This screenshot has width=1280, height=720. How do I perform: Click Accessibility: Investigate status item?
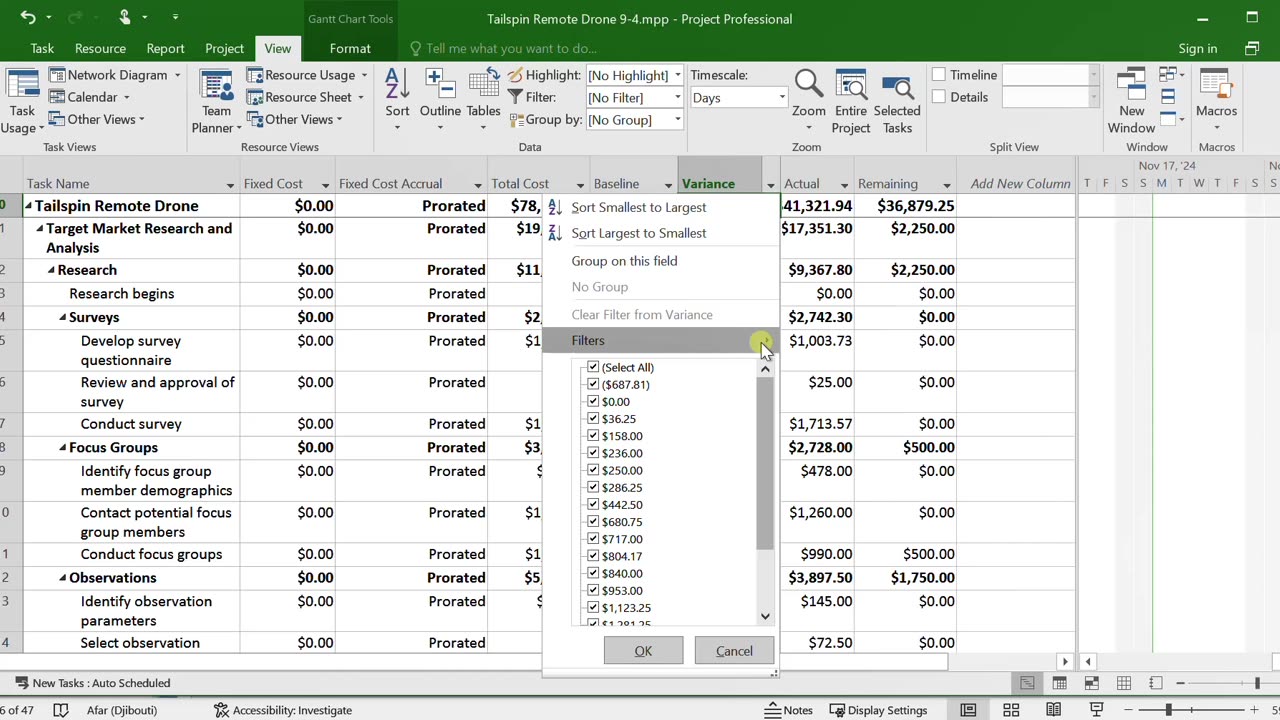(283, 710)
